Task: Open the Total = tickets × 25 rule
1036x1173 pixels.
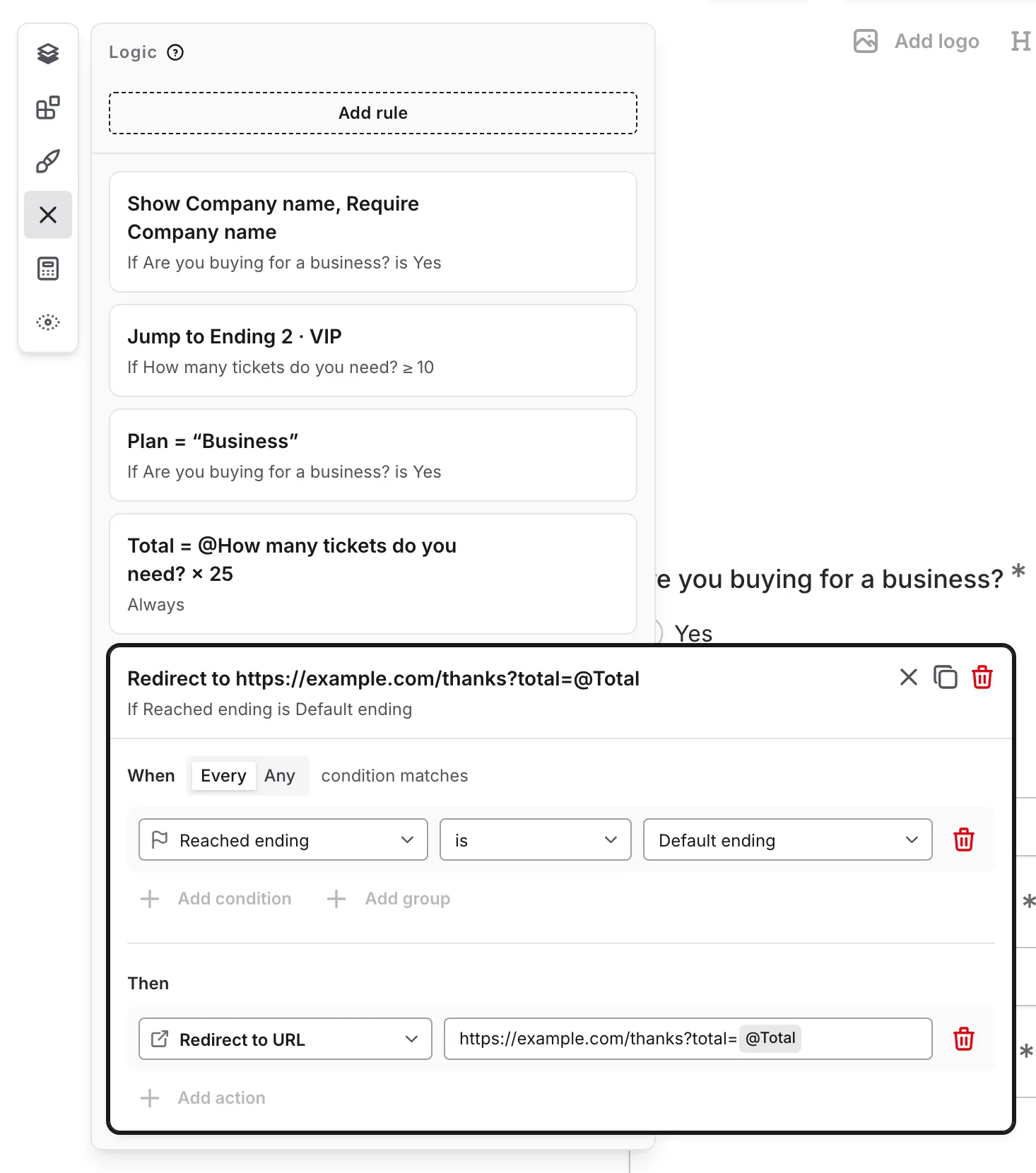Action: pos(373,574)
